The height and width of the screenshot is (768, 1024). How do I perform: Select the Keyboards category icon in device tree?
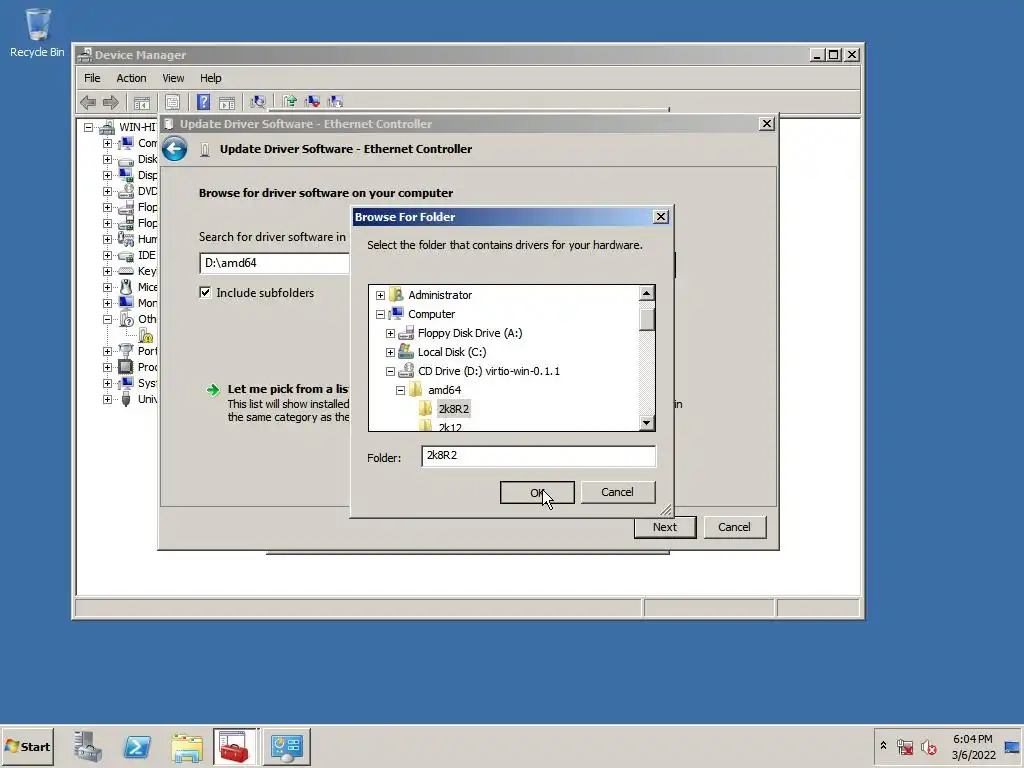(x=125, y=271)
